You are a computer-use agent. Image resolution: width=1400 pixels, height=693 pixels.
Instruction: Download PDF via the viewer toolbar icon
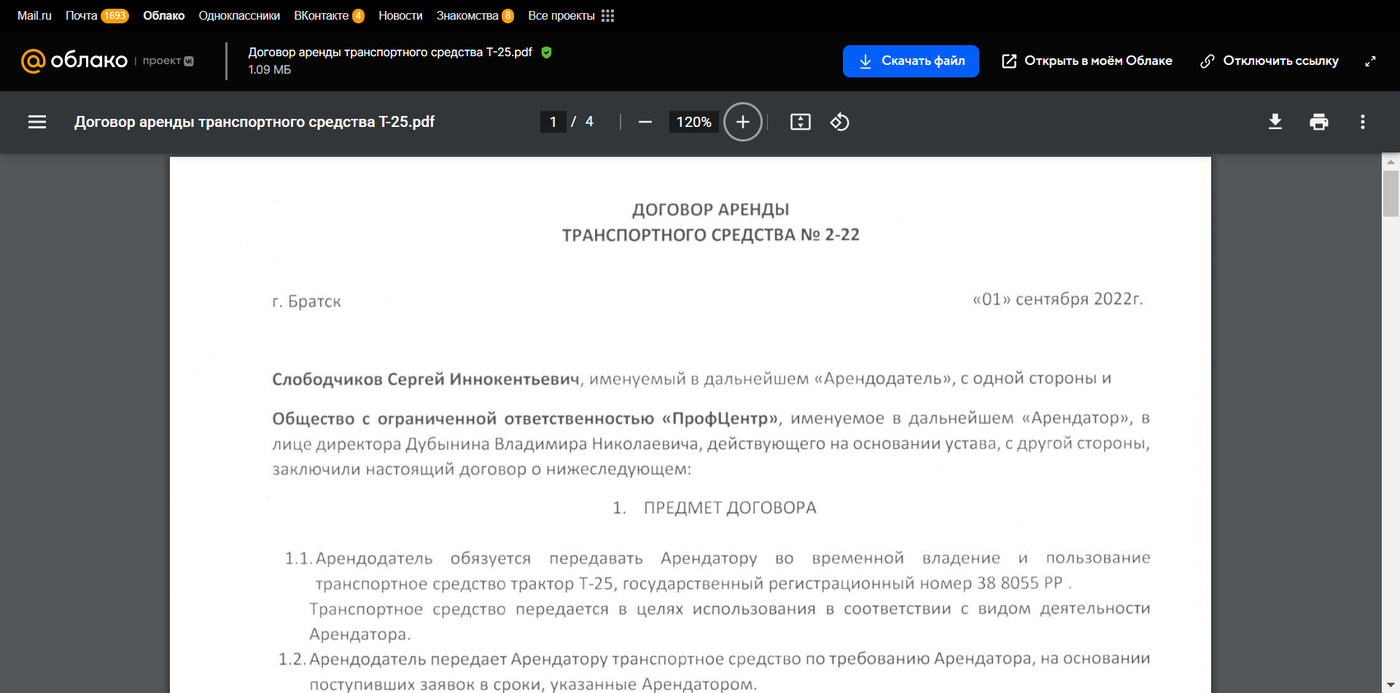1275,122
